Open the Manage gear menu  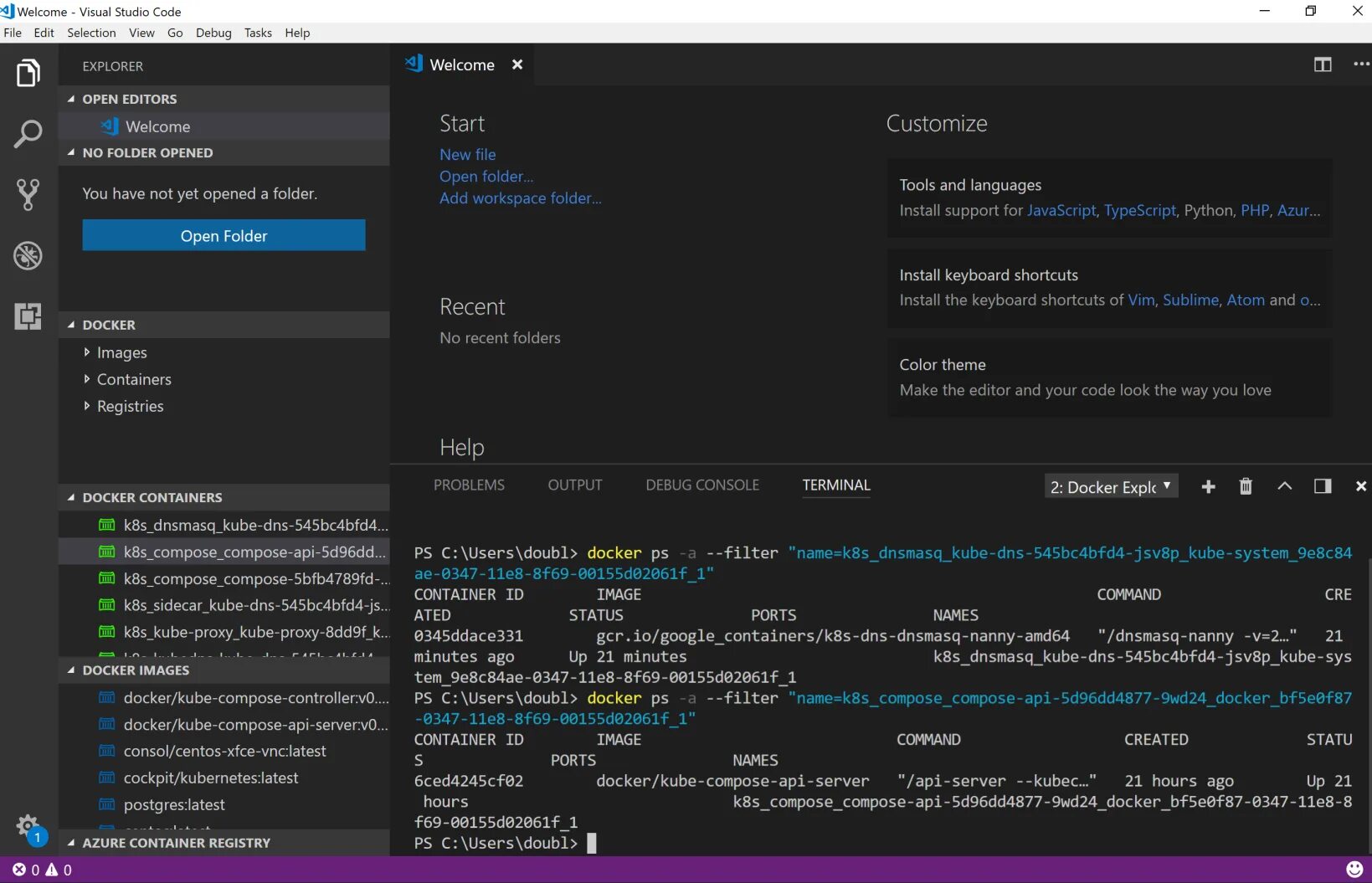pos(28,826)
